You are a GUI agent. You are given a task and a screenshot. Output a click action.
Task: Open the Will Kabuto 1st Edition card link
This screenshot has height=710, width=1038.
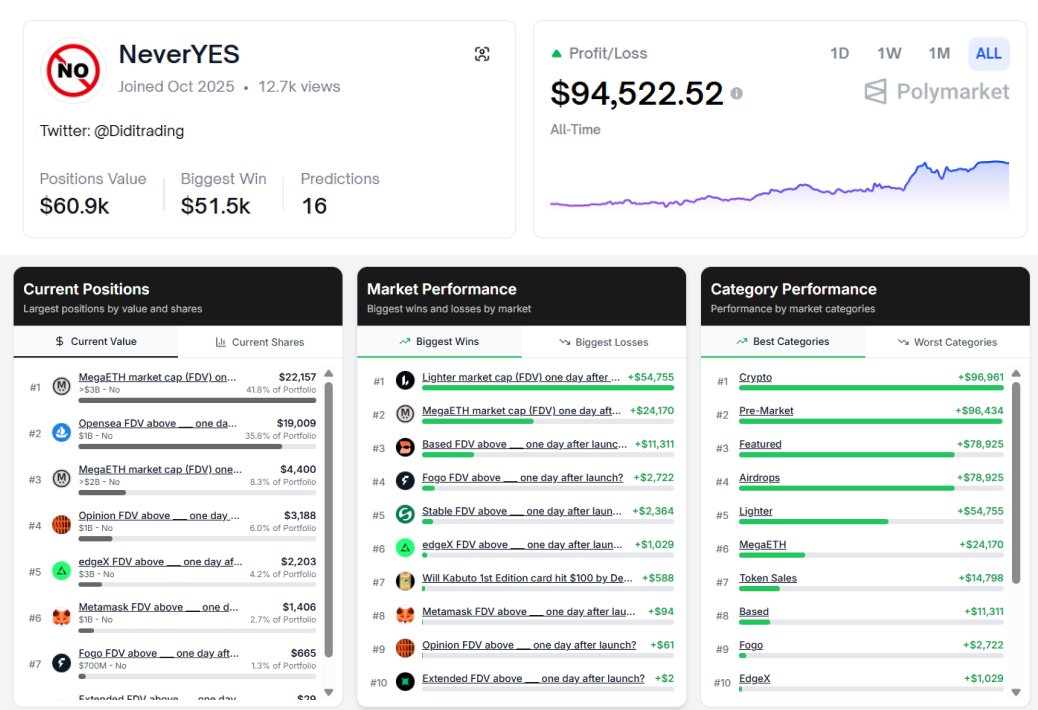tap(528, 578)
